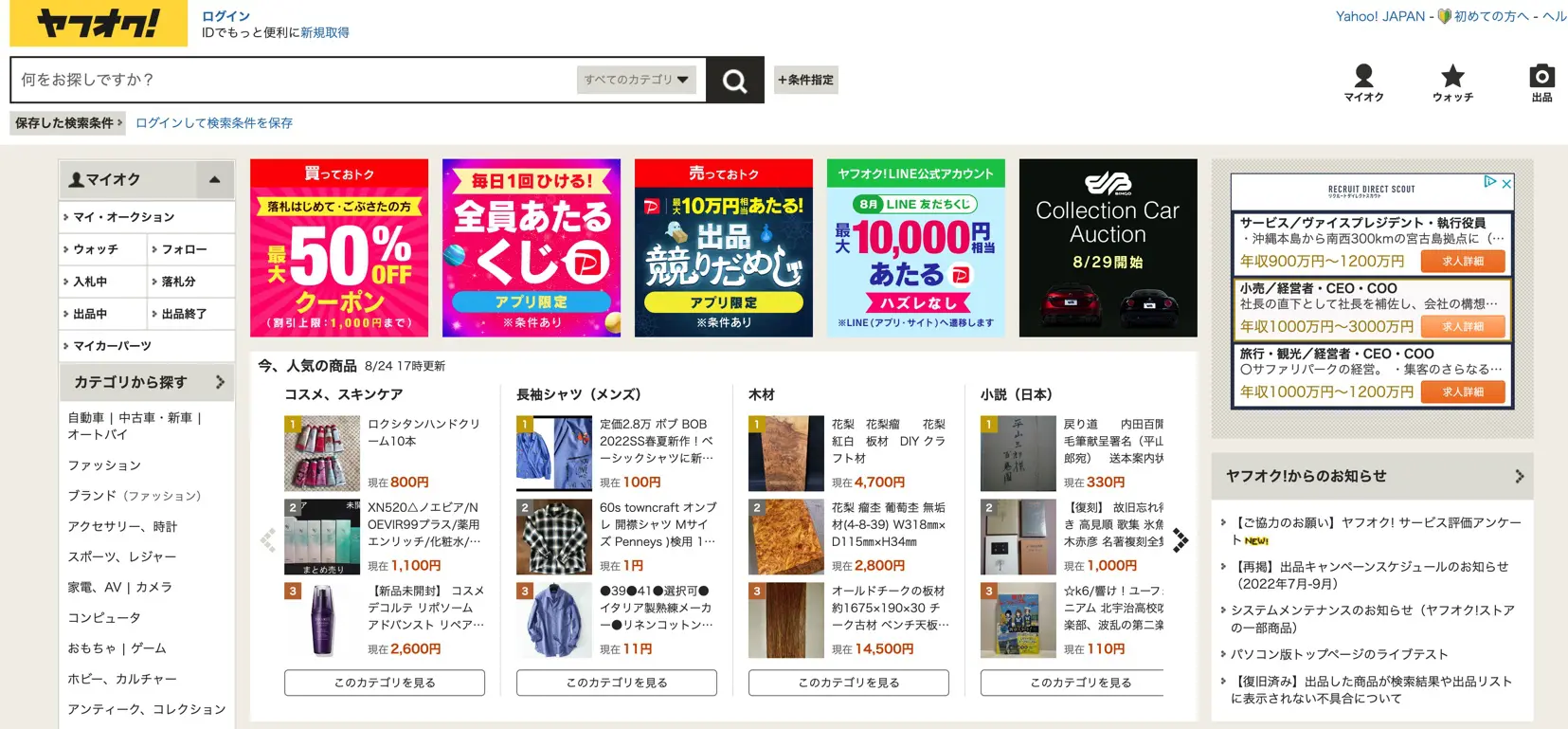Expand ヤフオク!からのお知らせ with the chevron
1568x729 pixels.
pos(1519,476)
